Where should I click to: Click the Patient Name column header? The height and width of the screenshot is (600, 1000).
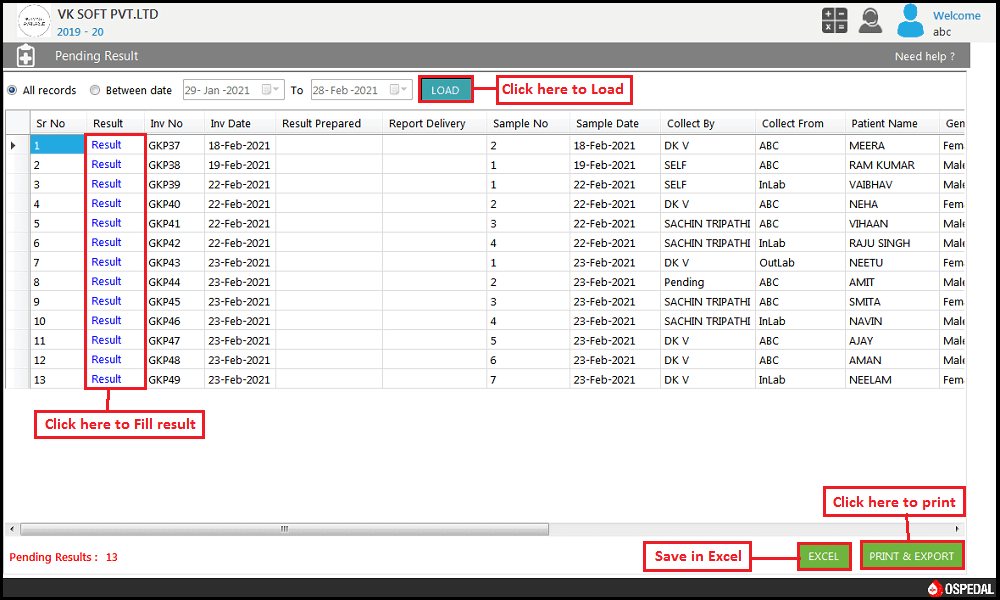coord(892,123)
